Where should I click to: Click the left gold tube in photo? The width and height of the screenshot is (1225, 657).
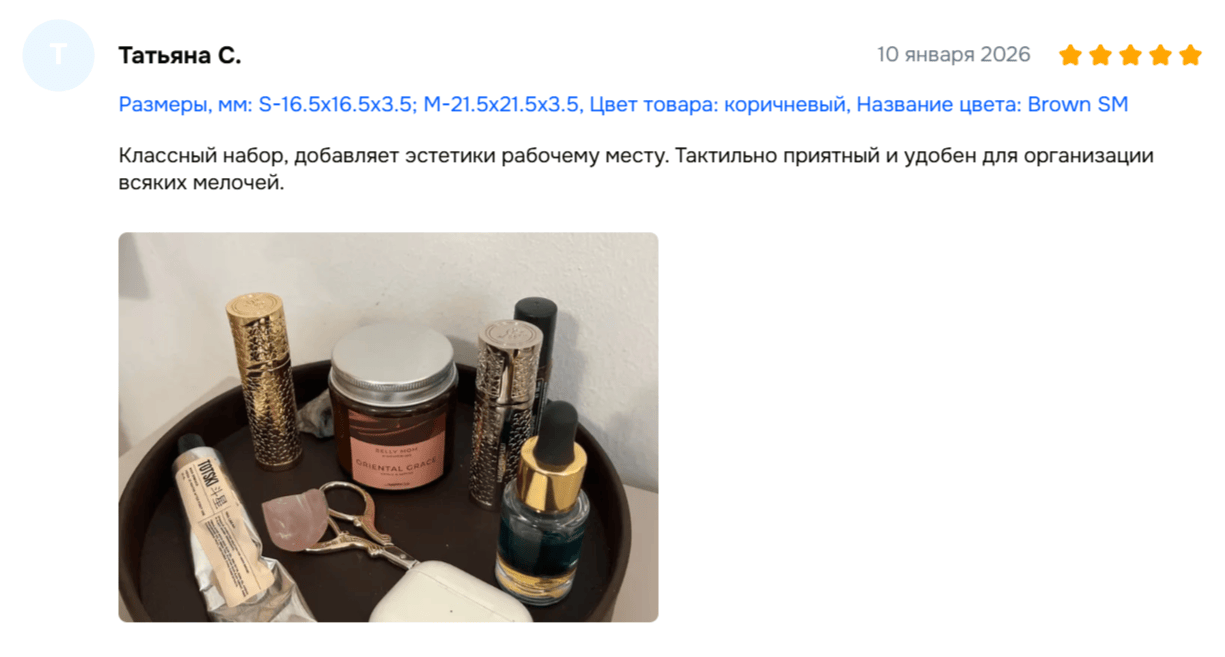tap(261, 379)
